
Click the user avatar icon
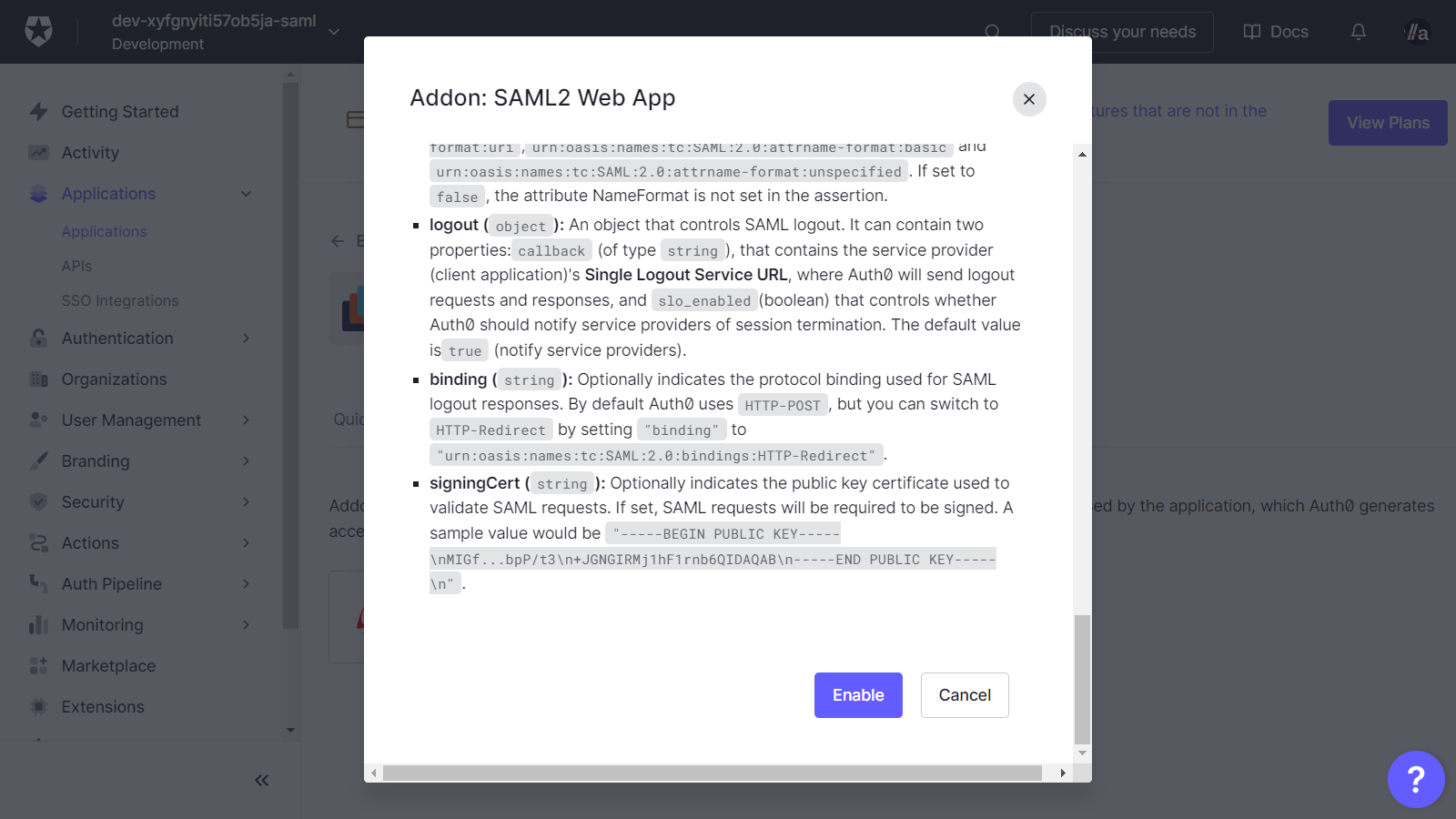[1417, 33]
